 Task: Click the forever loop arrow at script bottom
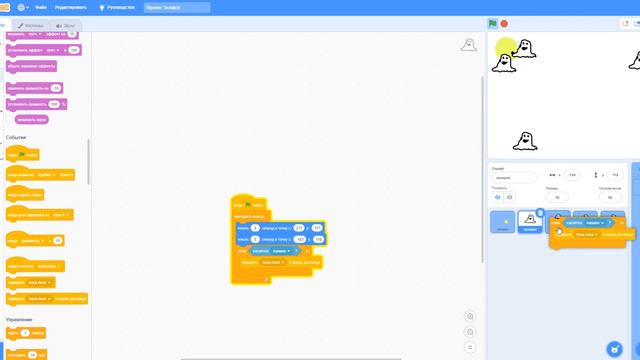266,279
